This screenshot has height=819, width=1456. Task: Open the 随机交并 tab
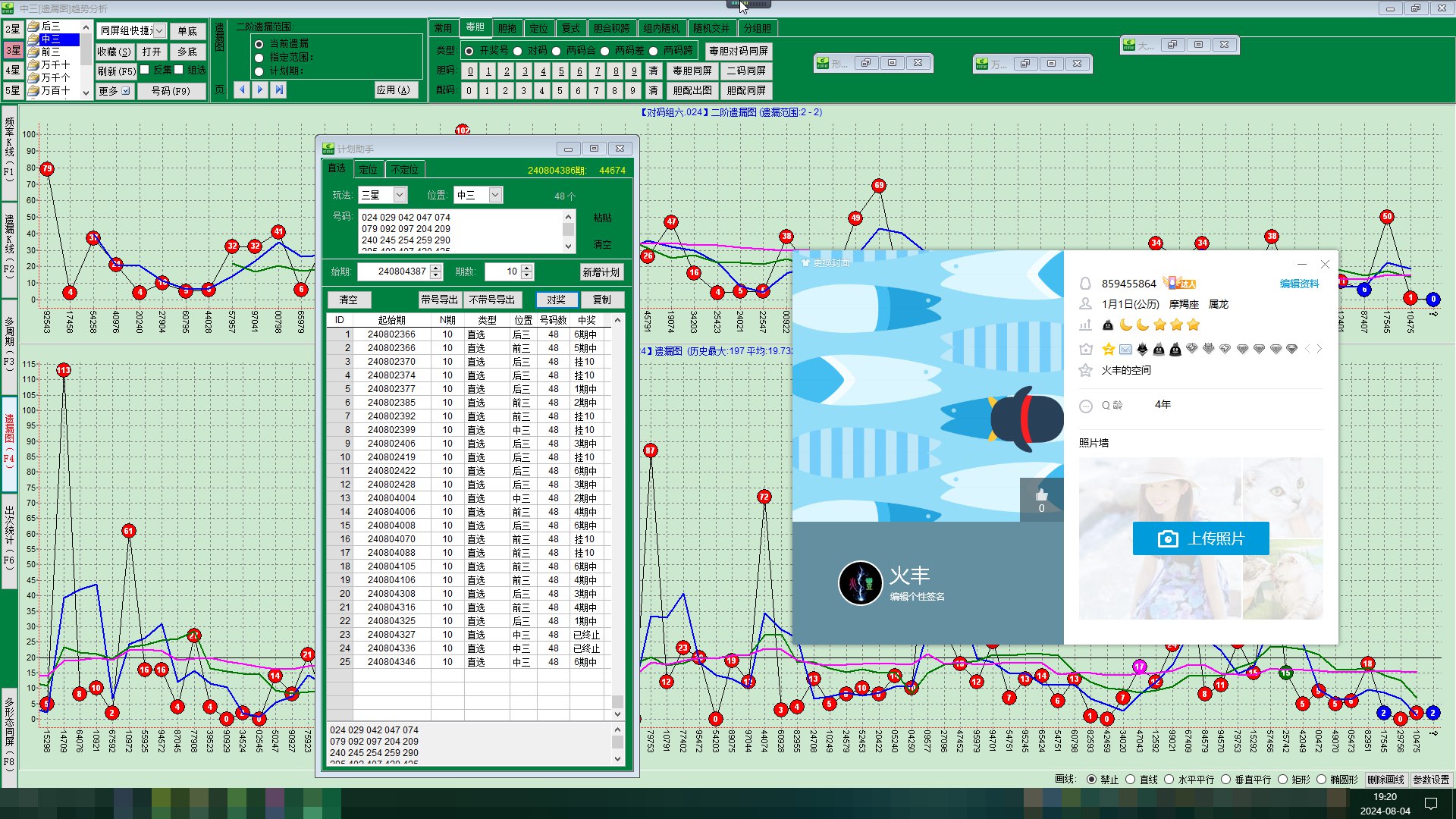click(711, 28)
